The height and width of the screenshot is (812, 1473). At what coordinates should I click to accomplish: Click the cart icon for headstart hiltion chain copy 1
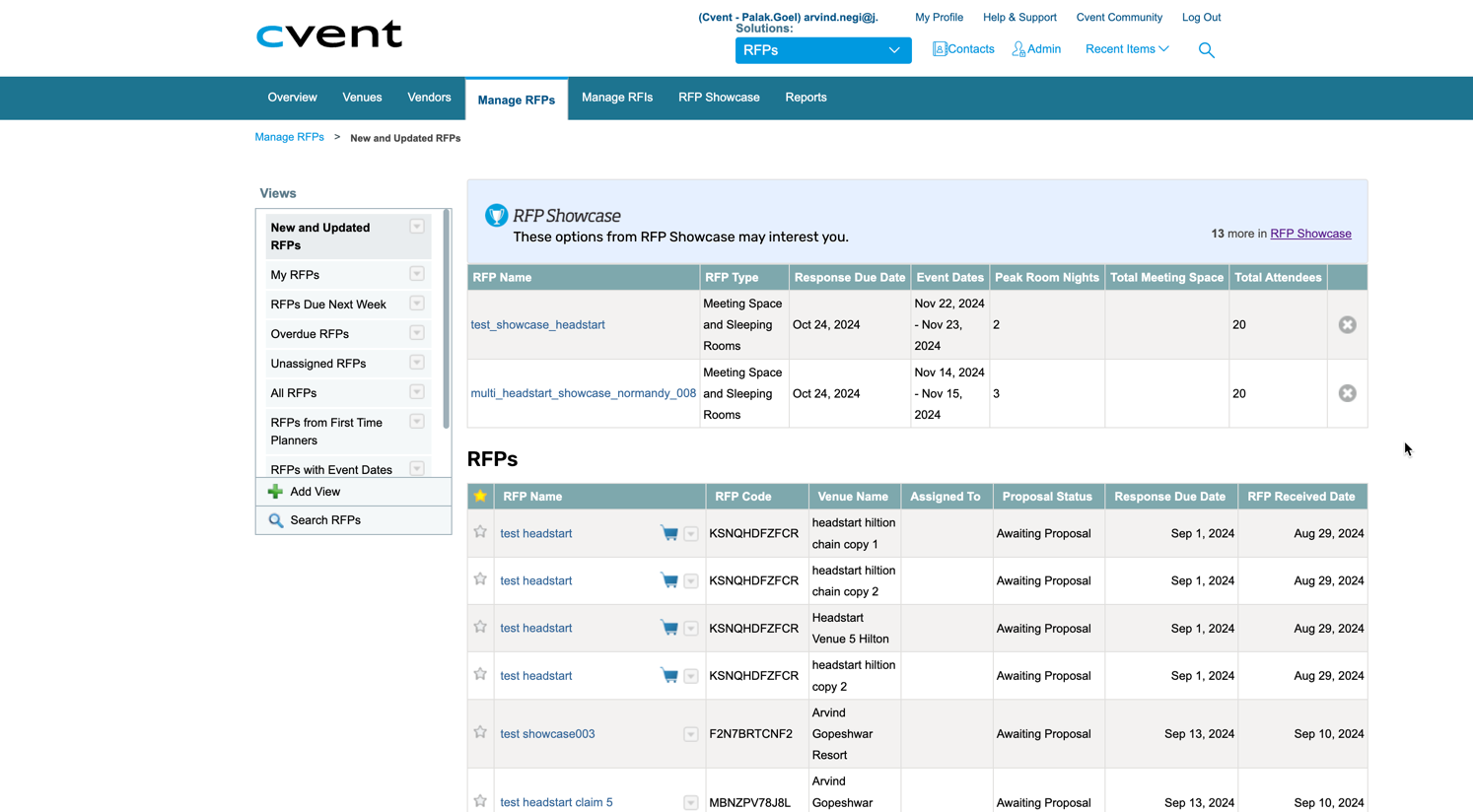(669, 534)
